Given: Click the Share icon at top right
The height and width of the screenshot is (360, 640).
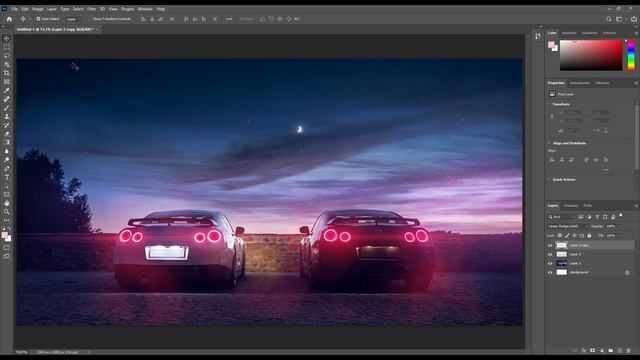Looking at the screenshot, I should pyautogui.click(x=633, y=19).
